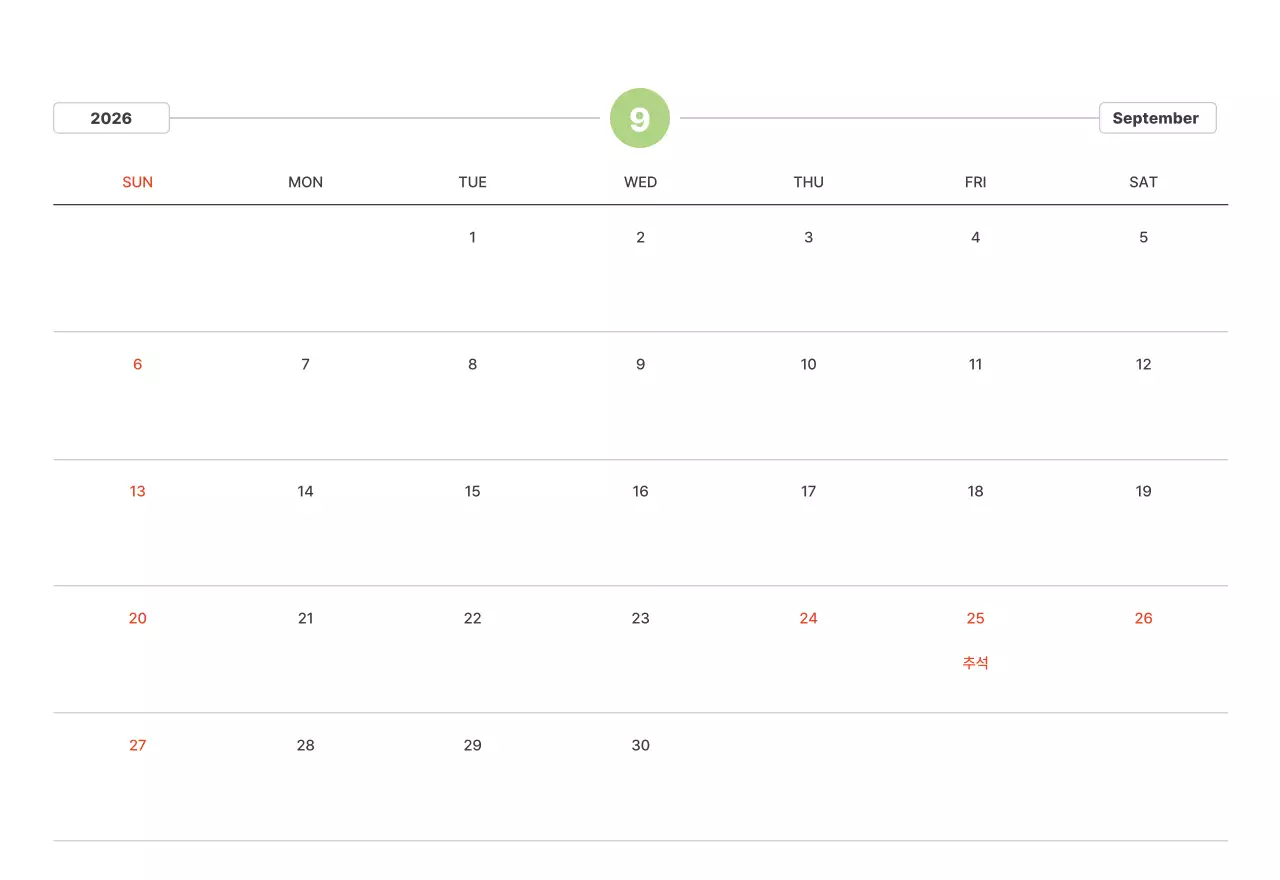Image resolution: width=1280 pixels, height=880 pixels.
Task: Pick date 22 on Tuesday
Action: point(473,618)
